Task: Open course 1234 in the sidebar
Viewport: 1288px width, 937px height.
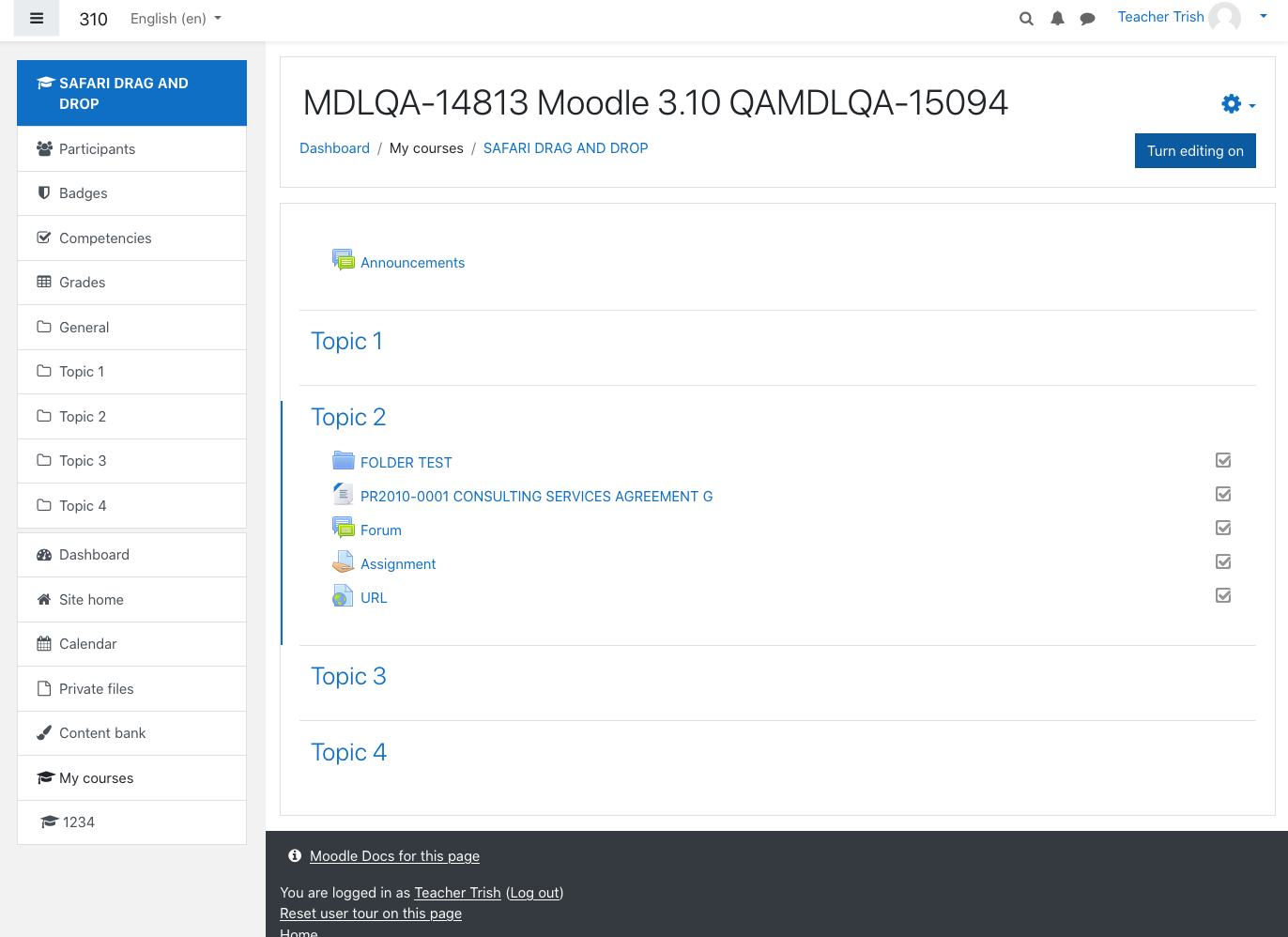Action: pyautogui.click(x=131, y=822)
